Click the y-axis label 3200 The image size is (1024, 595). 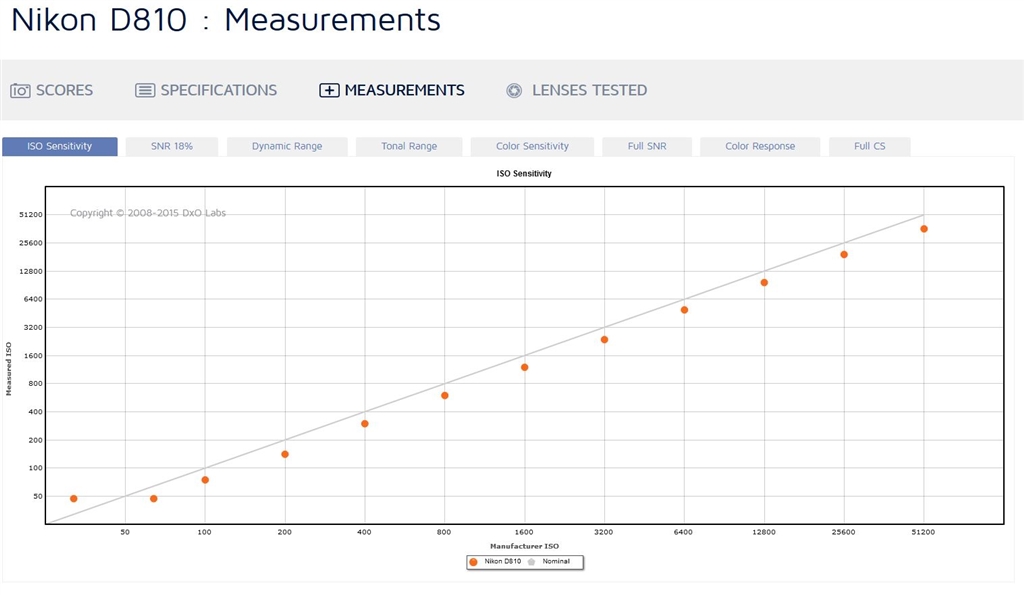(33, 328)
